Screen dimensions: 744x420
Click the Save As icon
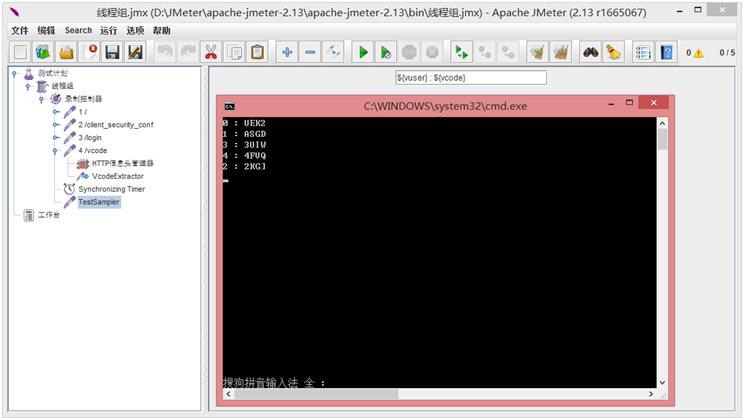coord(135,52)
